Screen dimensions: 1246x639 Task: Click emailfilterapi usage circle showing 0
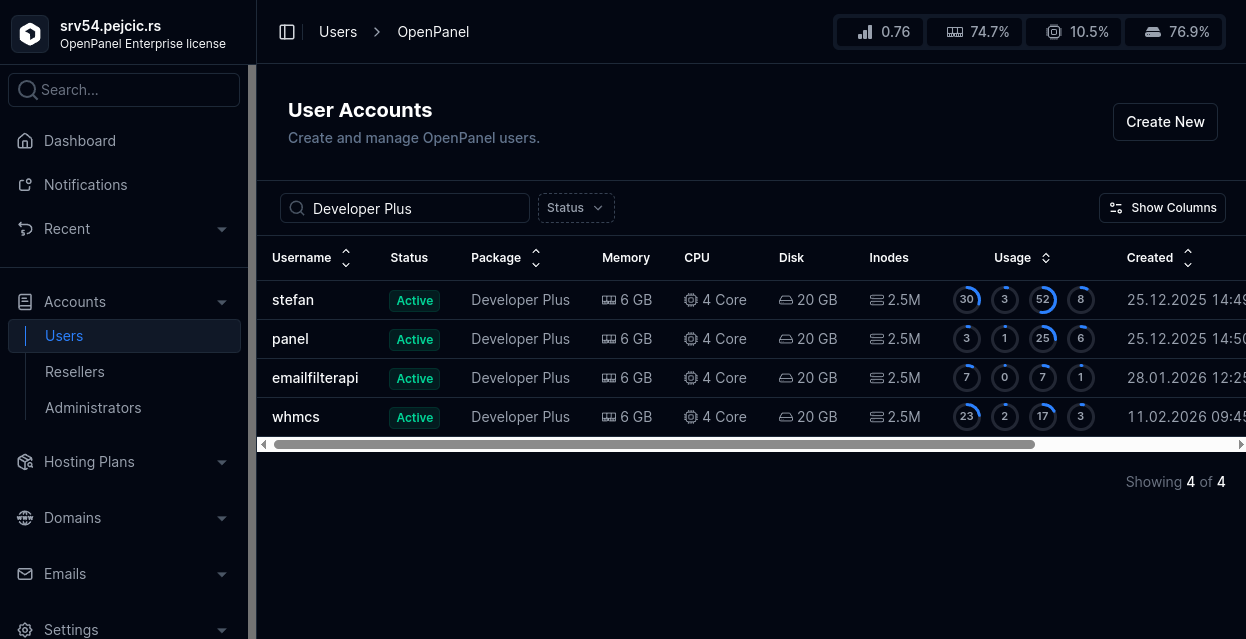(x=1005, y=378)
